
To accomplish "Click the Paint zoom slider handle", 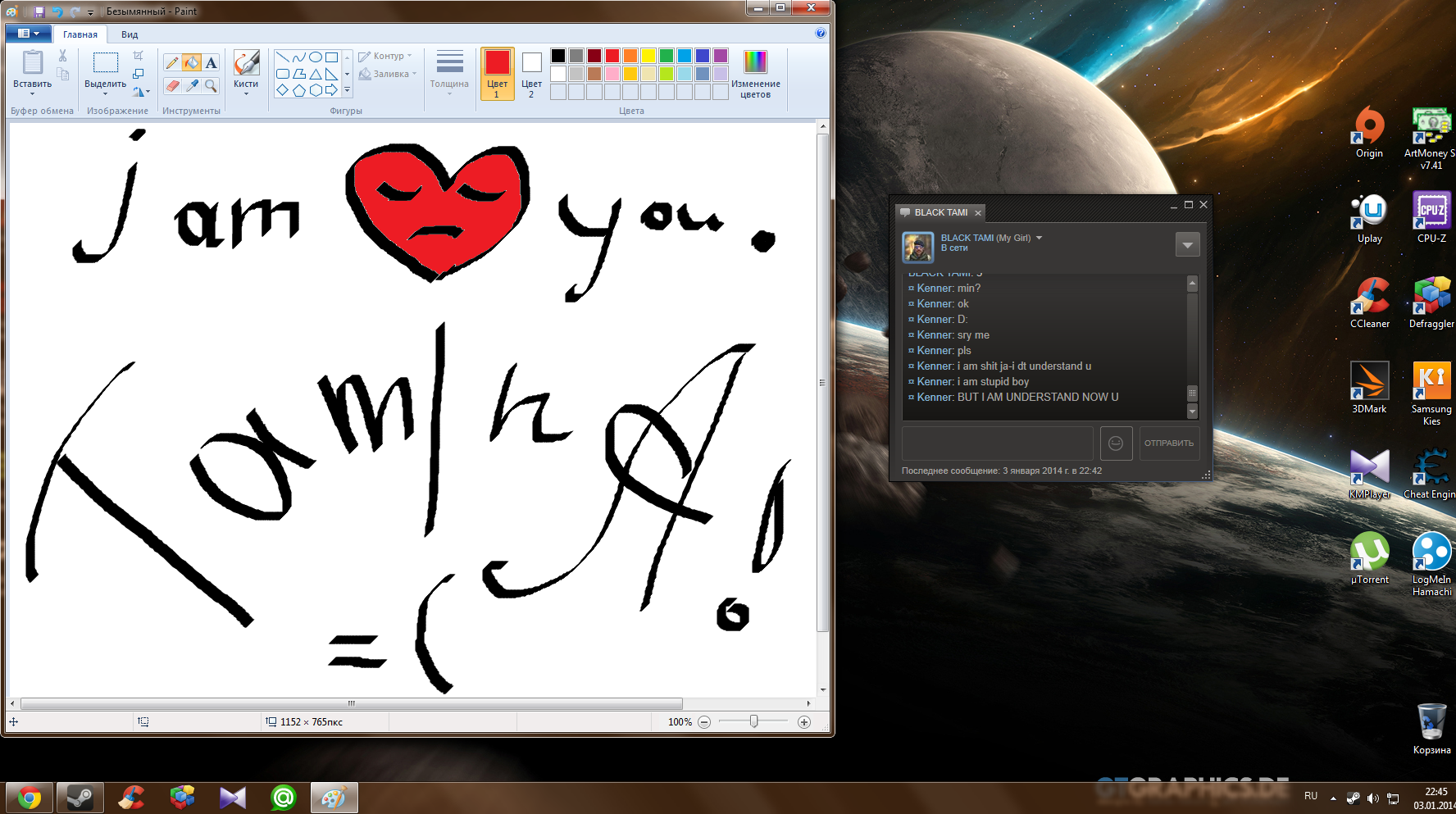I will click(753, 721).
